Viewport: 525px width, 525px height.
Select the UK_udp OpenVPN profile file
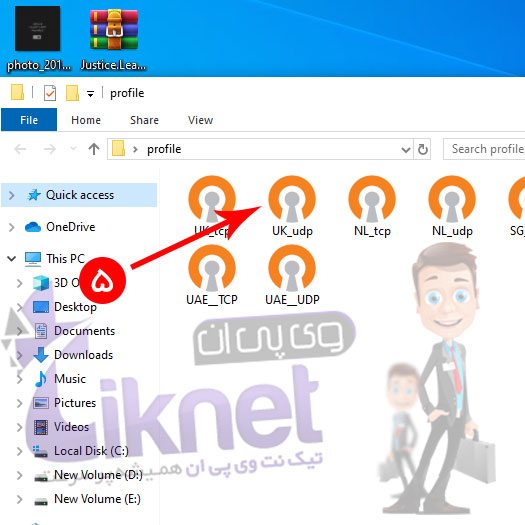click(292, 207)
